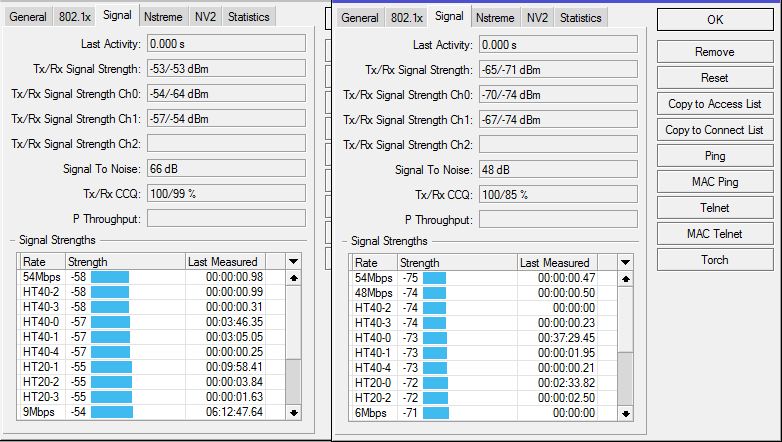Sort right table by Strength column
Image resolution: width=782 pixels, height=442 pixels.
[457, 262]
